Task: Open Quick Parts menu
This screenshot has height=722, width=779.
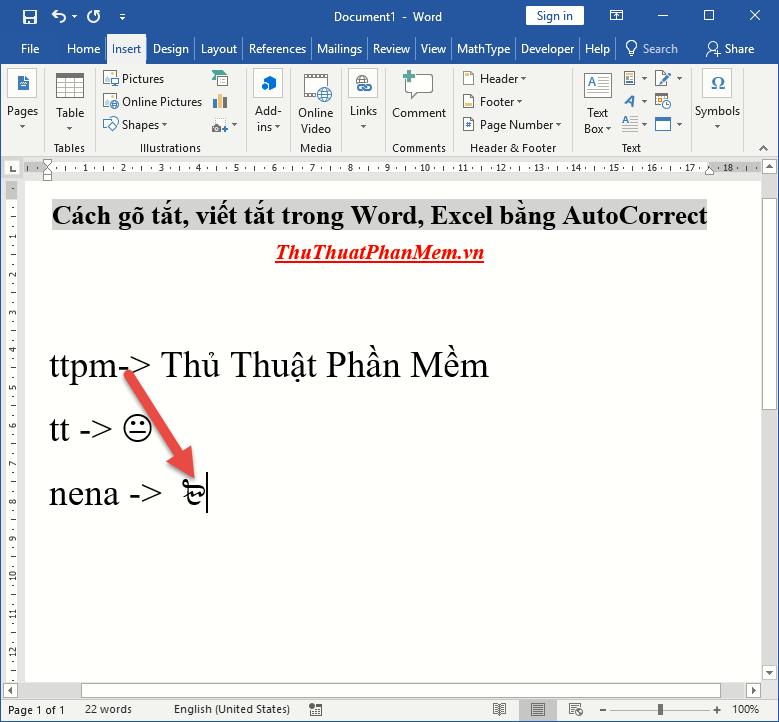Action: [x=635, y=79]
